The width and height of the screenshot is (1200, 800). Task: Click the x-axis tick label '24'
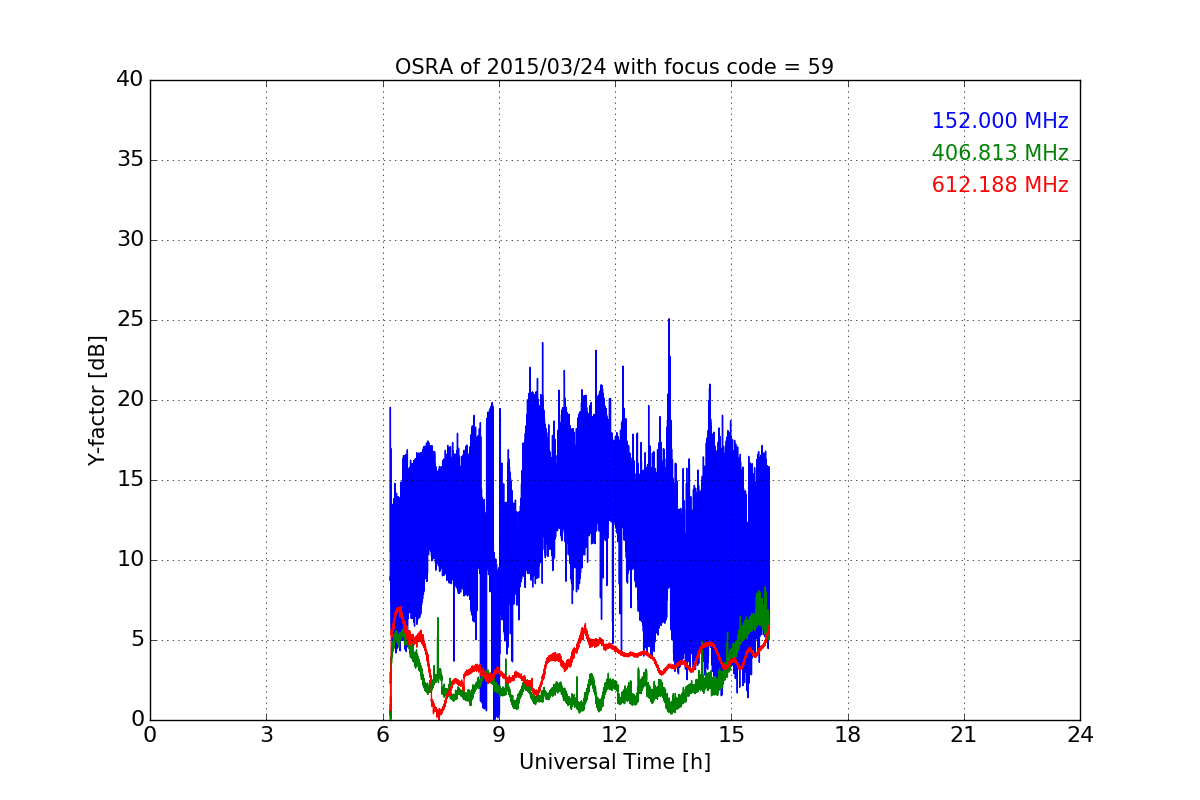pyautogui.click(x=1080, y=734)
